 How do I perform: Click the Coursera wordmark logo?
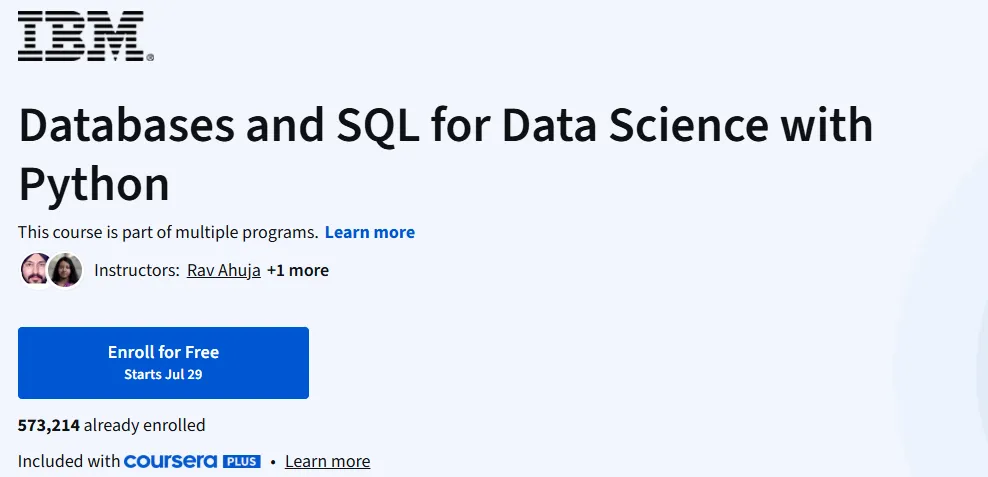pos(170,461)
